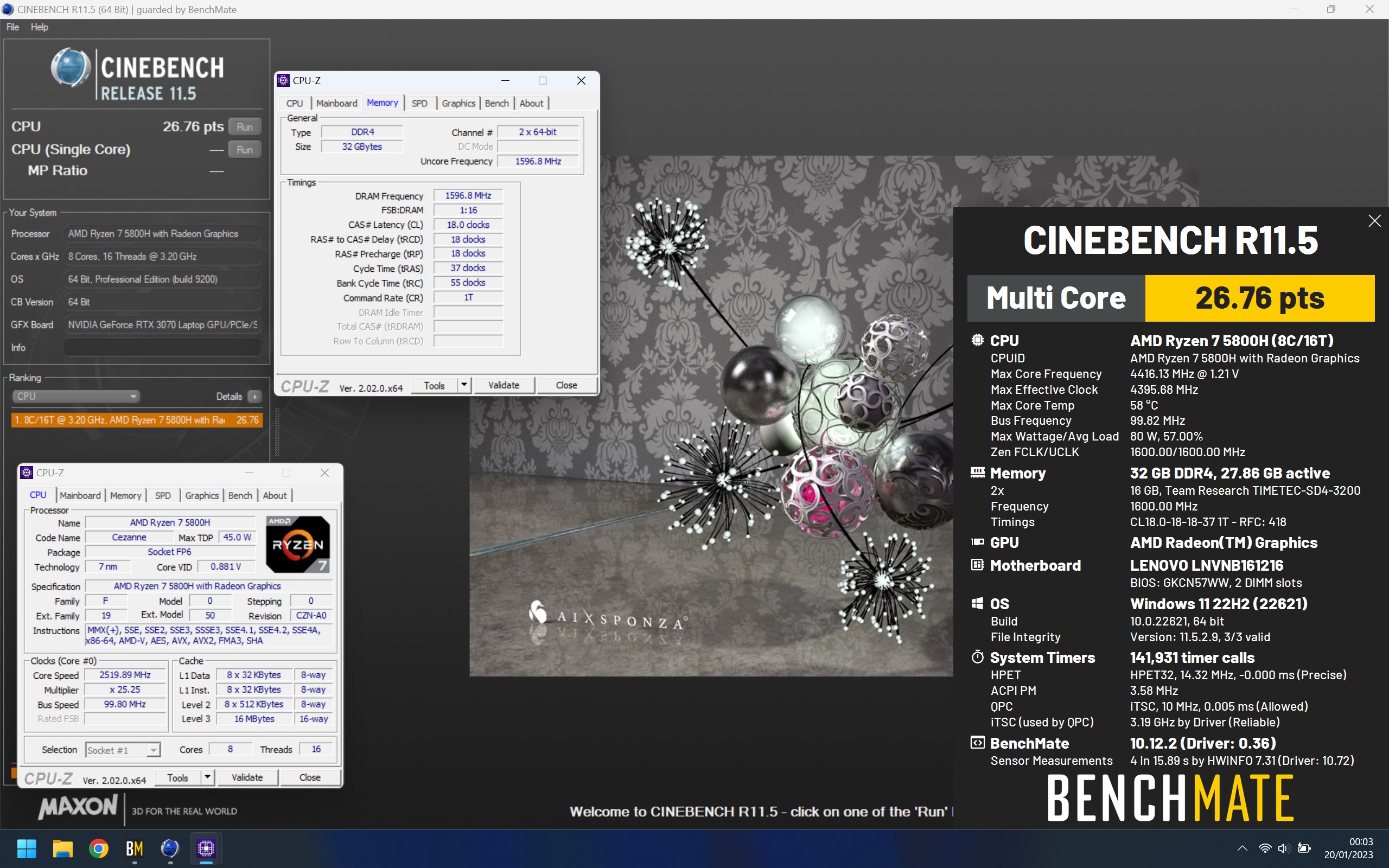This screenshot has height=868, width=1389.
Task: Open Wi-Fi network tray icon
Action: (1264, 848)
